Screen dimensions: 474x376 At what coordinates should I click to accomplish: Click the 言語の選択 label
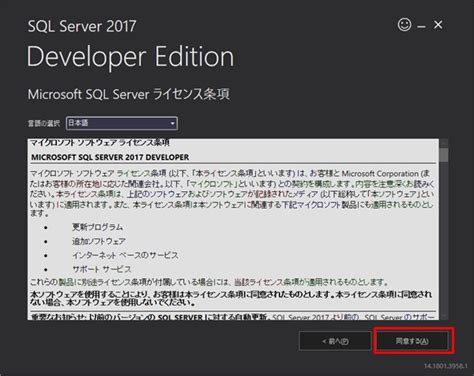44,124
